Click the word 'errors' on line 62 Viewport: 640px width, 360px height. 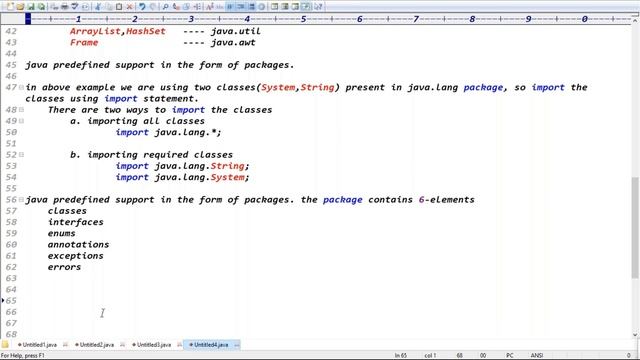click(x=64, y=267)
